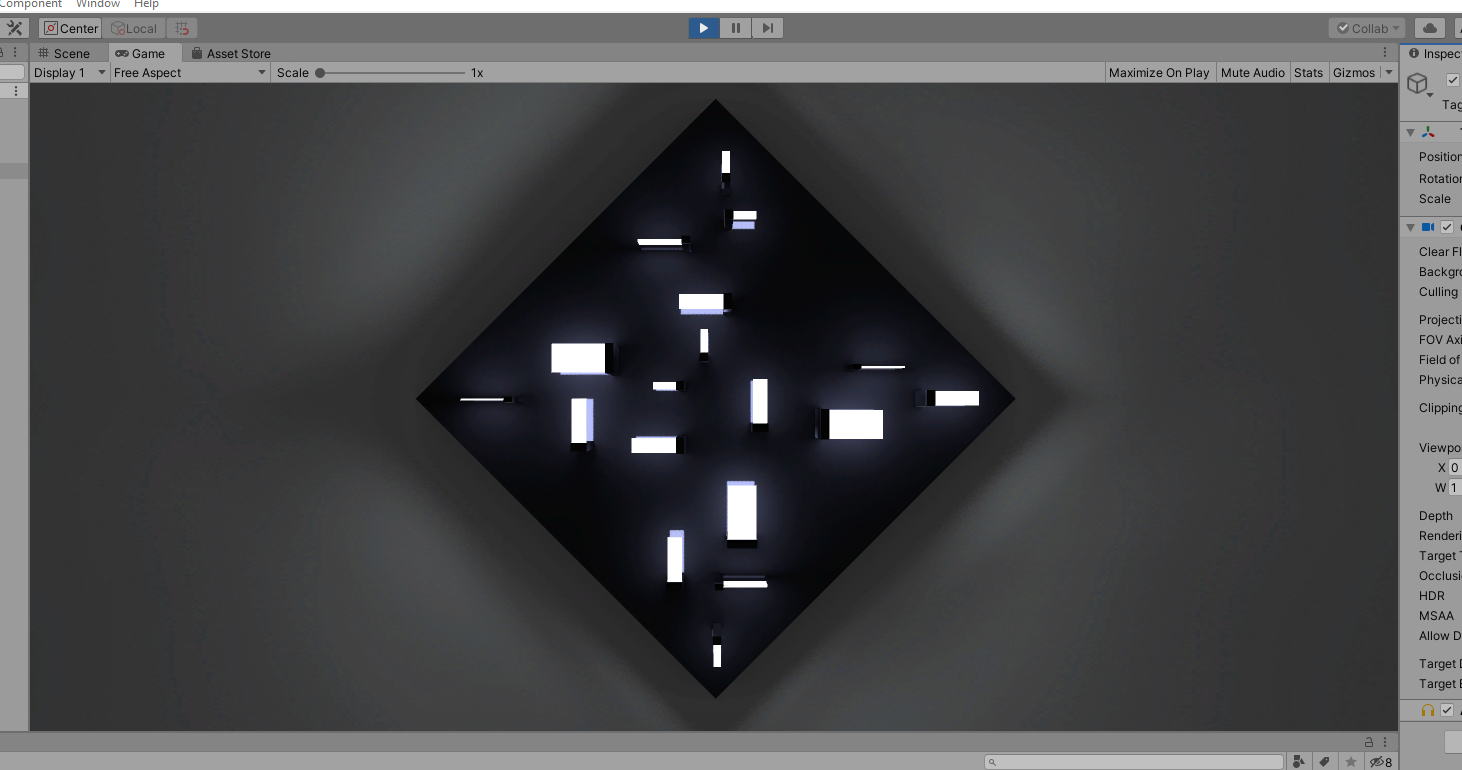Open the Free Aspect dropdown
This screenshot has height=770, width=1462.
[x=190, y=72]
